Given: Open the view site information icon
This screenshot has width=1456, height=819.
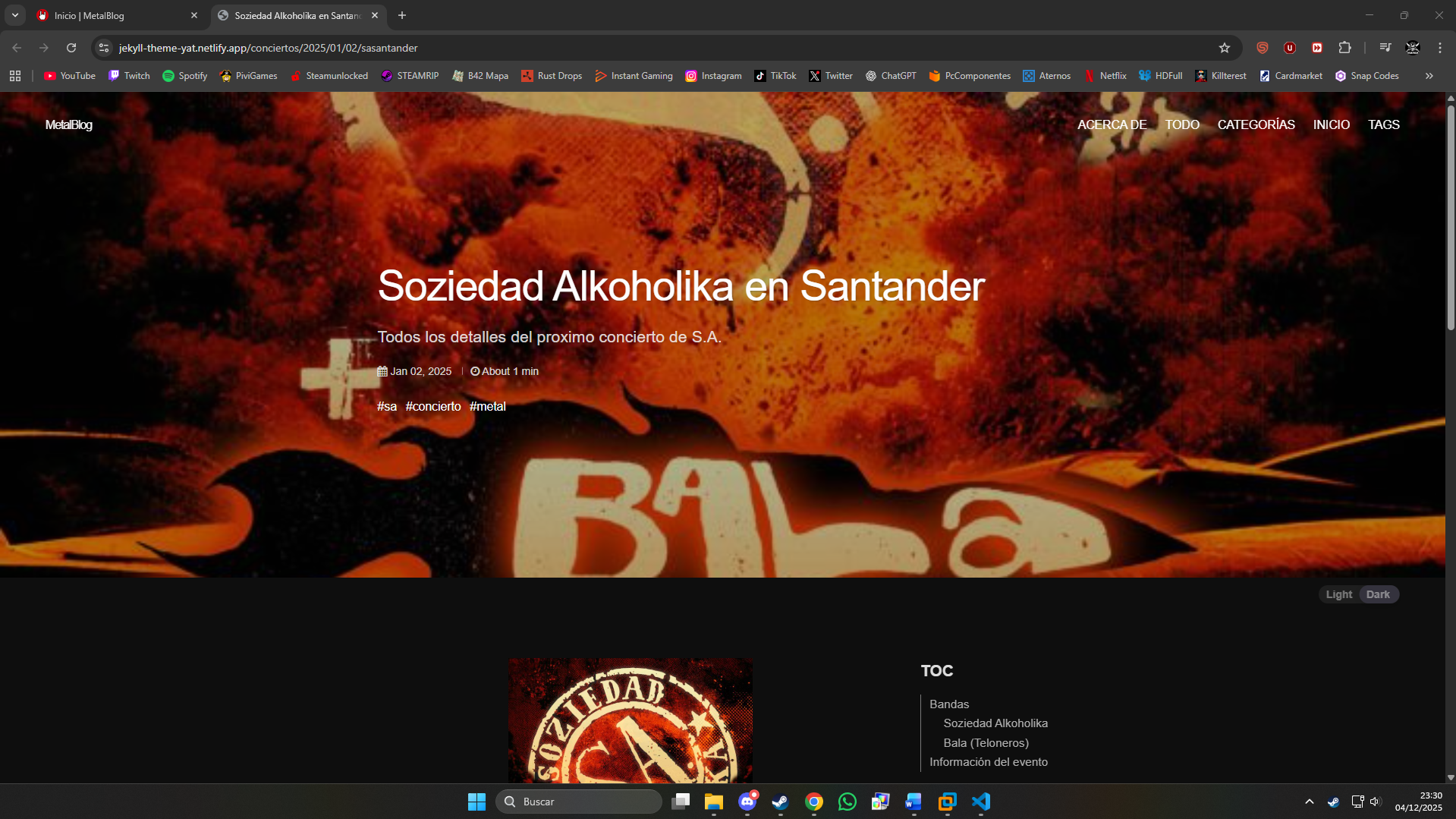Looking at the screenshot, I should (104, 48).
